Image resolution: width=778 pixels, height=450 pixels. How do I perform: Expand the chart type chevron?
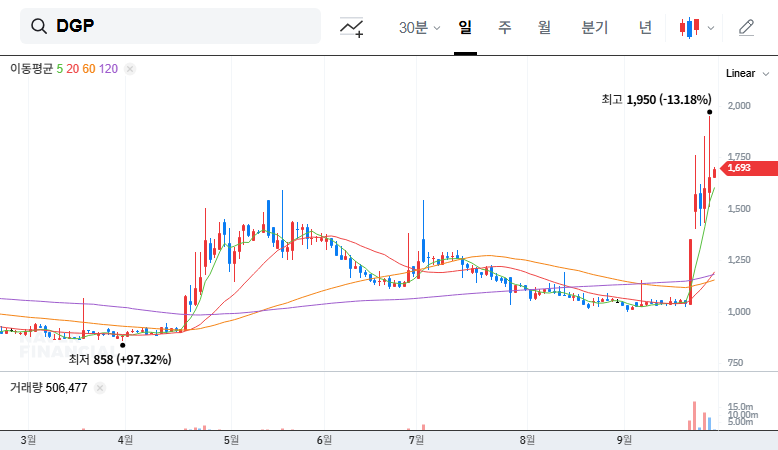[x=711, y=28]
